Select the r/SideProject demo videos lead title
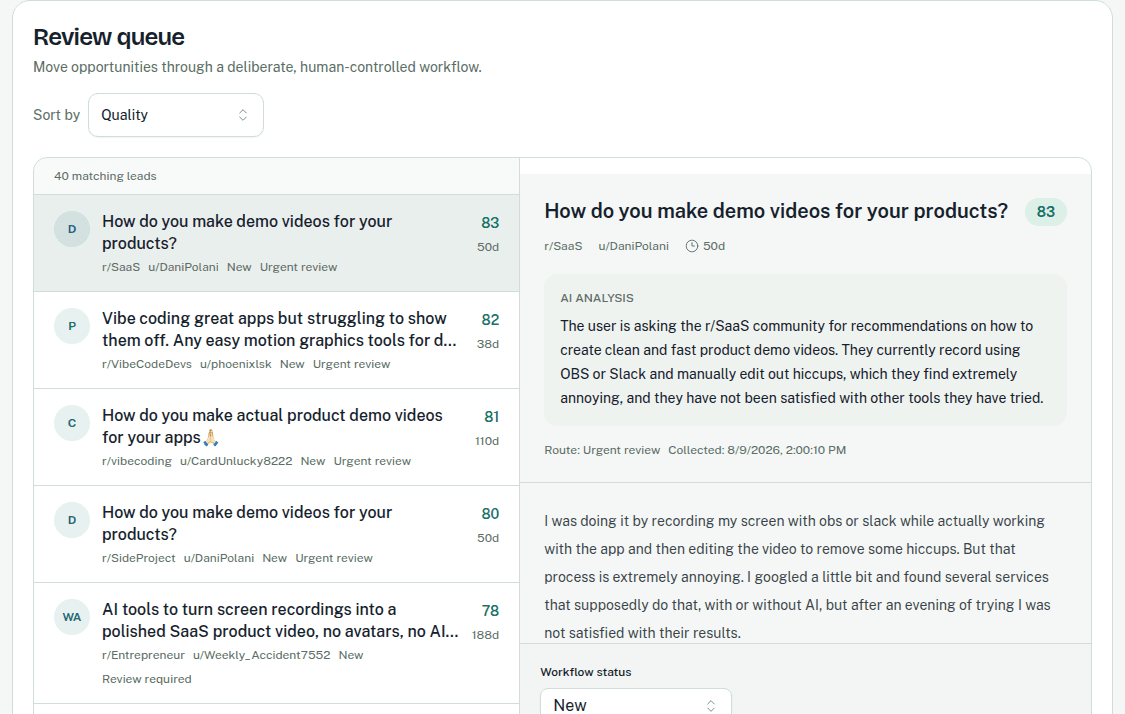 247,523
